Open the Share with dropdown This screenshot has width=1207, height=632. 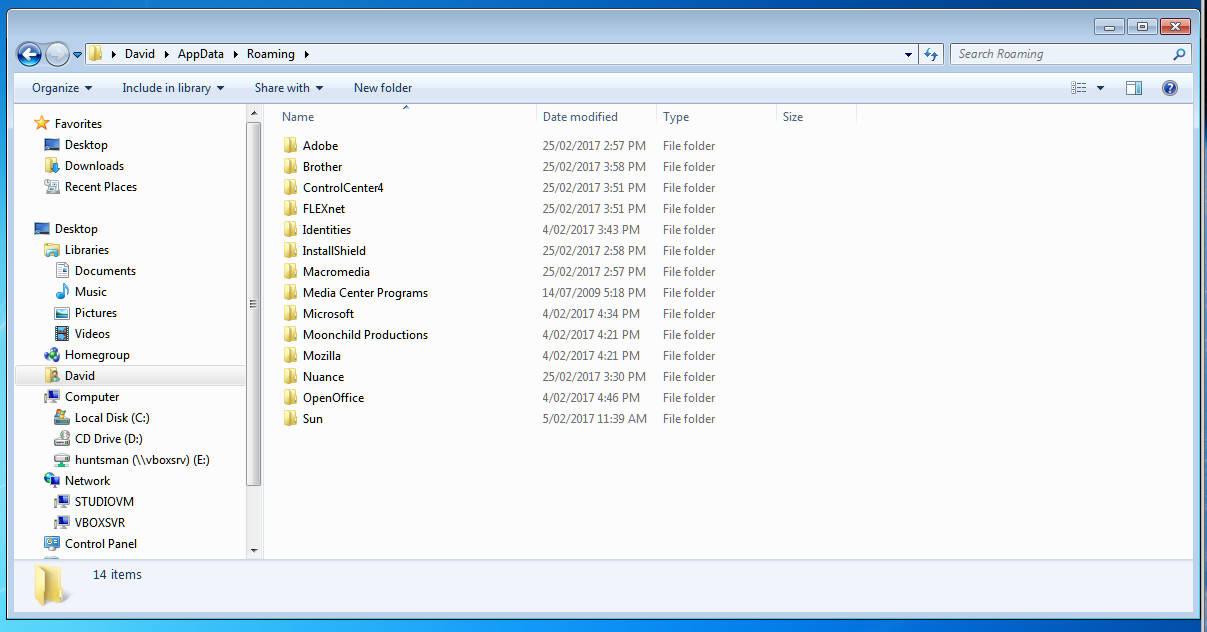pos(289,88)
